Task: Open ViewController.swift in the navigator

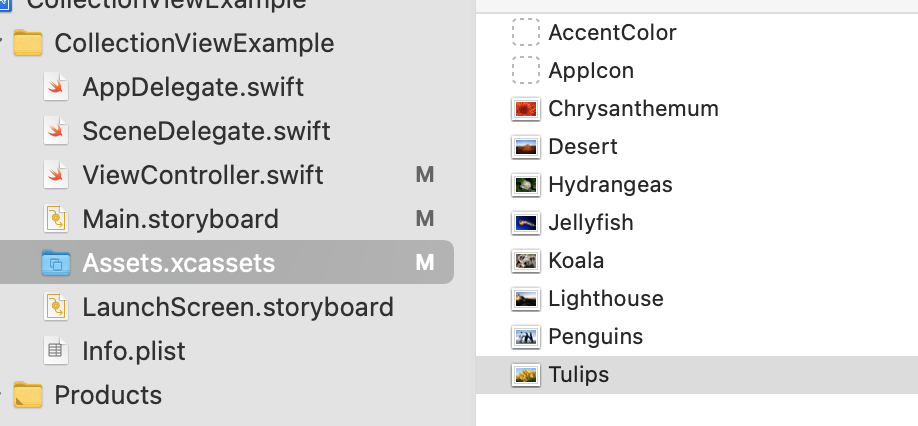Action: coord(202,175)
